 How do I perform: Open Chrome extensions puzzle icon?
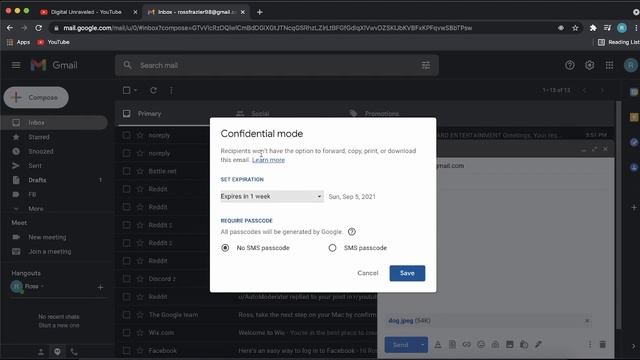593,28
